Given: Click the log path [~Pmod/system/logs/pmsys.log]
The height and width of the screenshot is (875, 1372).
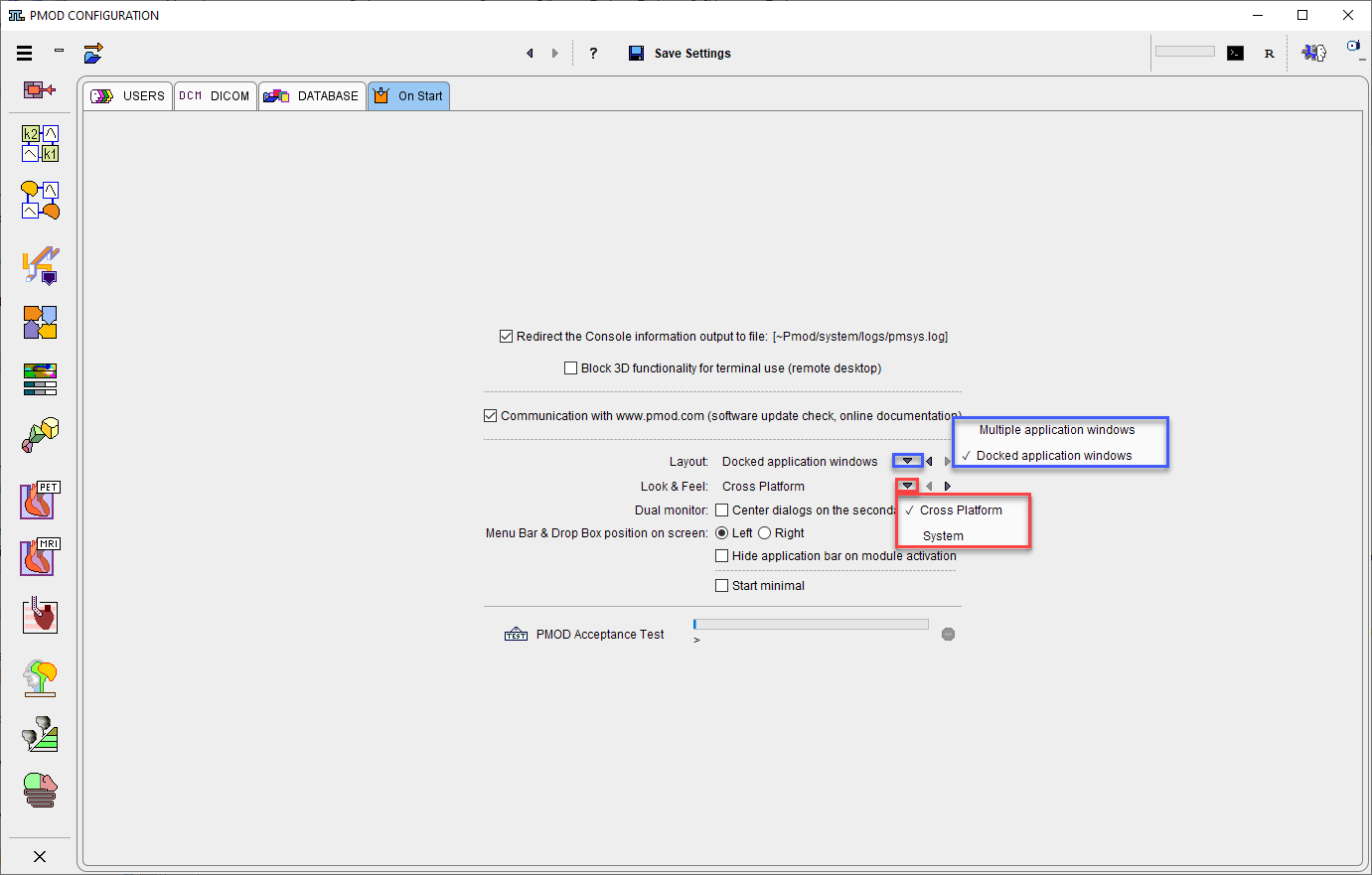Looking at the screenshot, I should (x=860, y=337).
